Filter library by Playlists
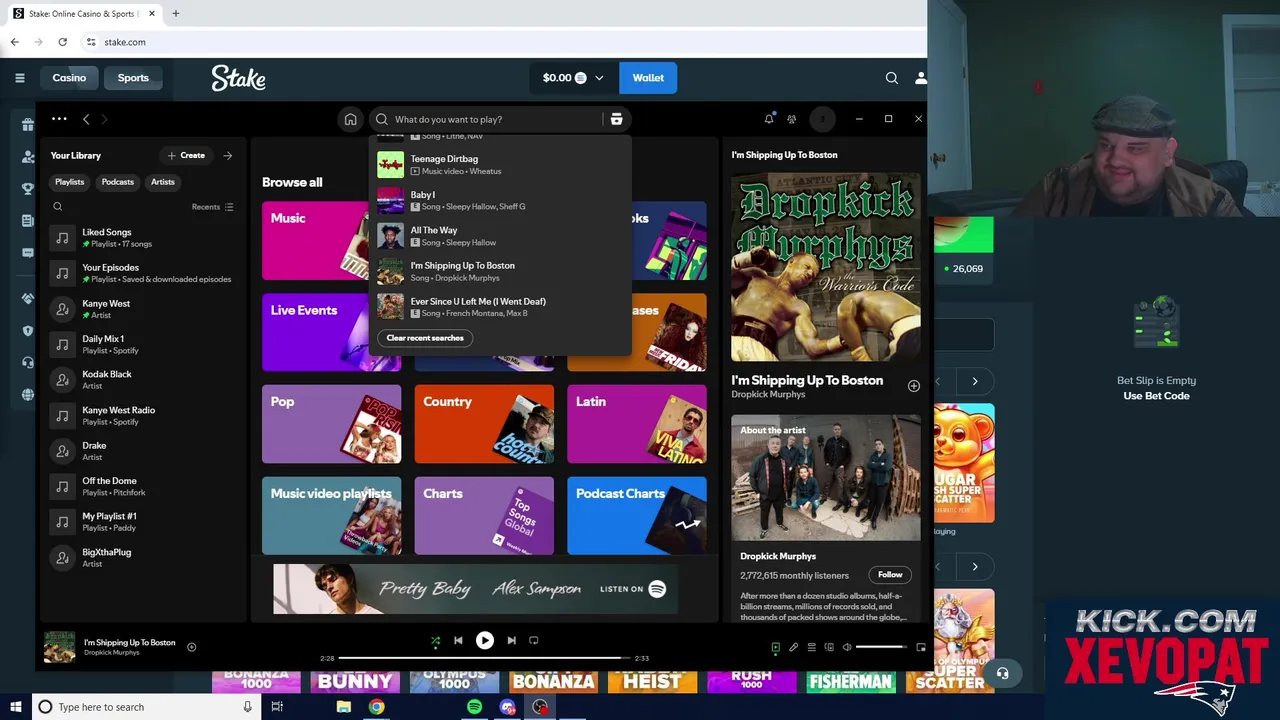This screenshot has height=720, width=1280. [x=69, y=182]
